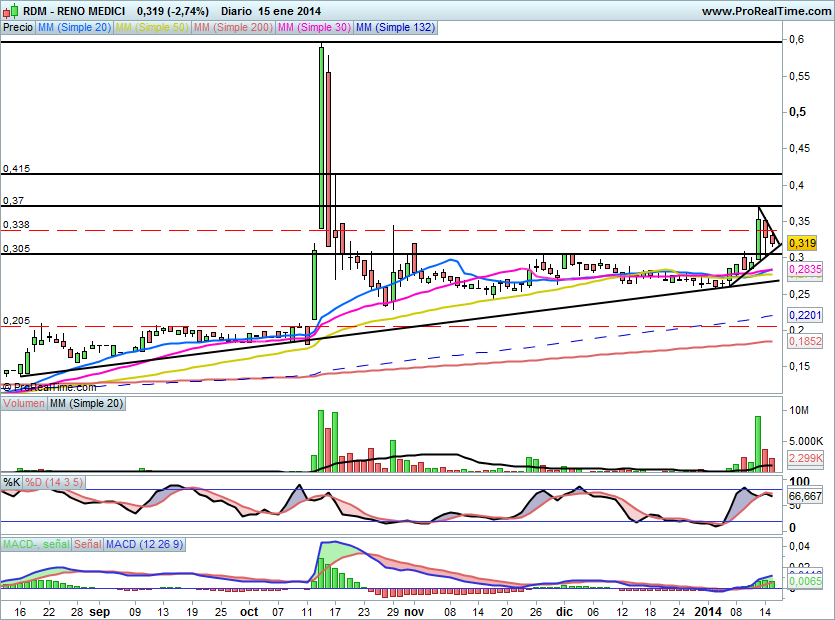Image resolution: width=835 pixels, height=620 pixels.
Task: Click the 0,415 horizontal level label
Action: coord(17,168)
